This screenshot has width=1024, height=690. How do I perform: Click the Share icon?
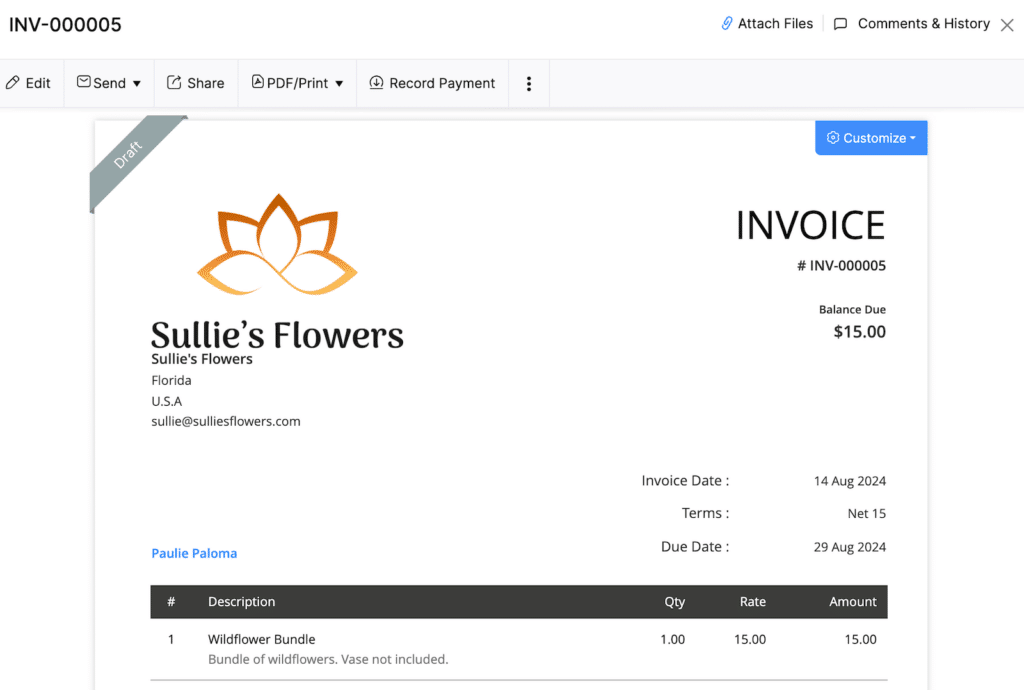[x=176, y=83]
